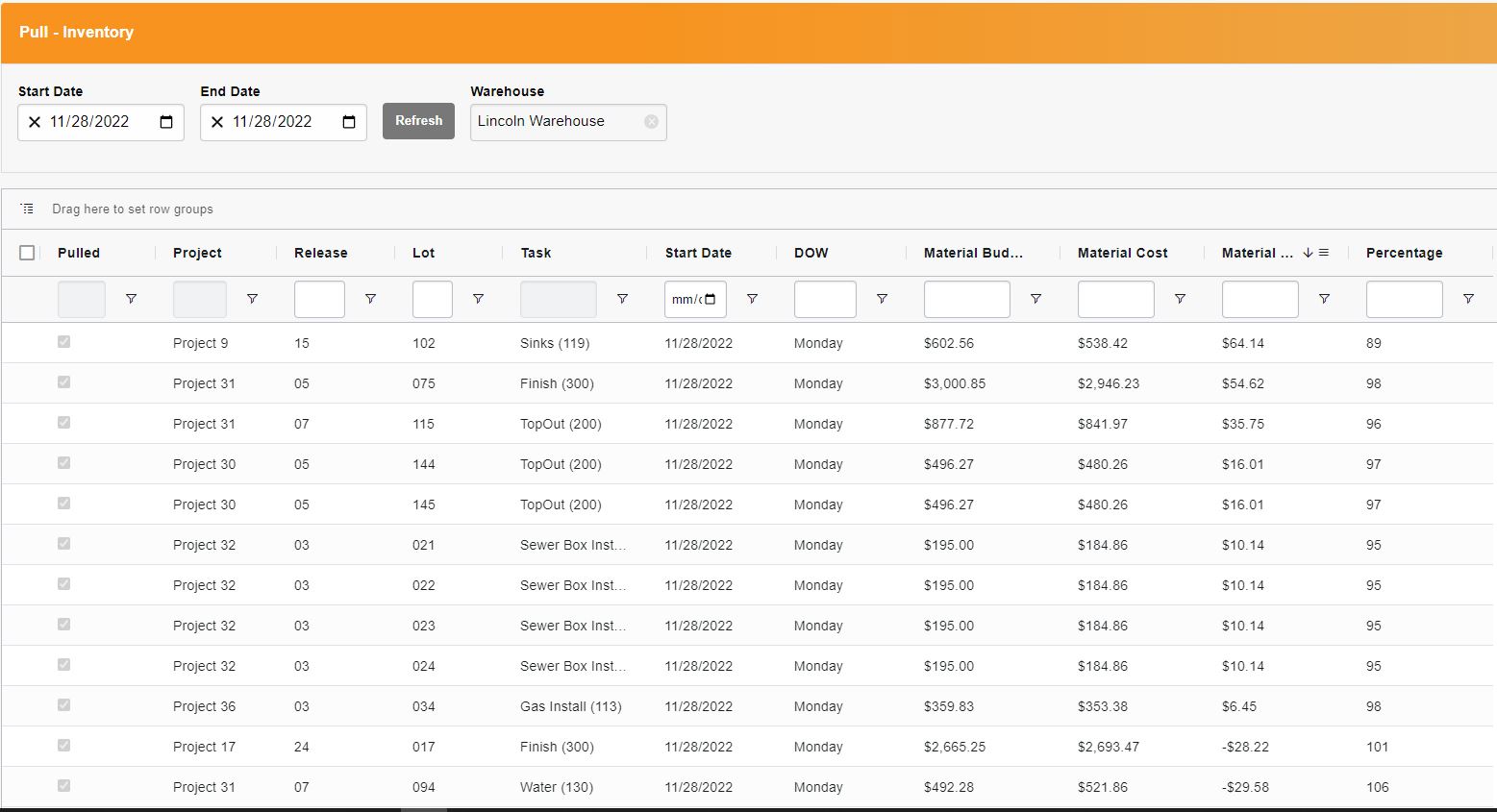Toggle Pulled checkbox for lot 115 row
This screenshot has width=1497, height=812.
63,423
